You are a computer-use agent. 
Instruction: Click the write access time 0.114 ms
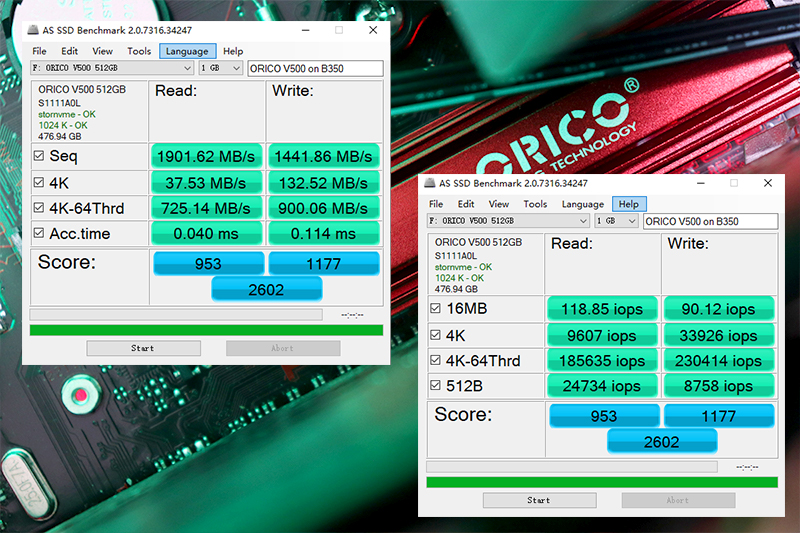[x=323, y=234]
